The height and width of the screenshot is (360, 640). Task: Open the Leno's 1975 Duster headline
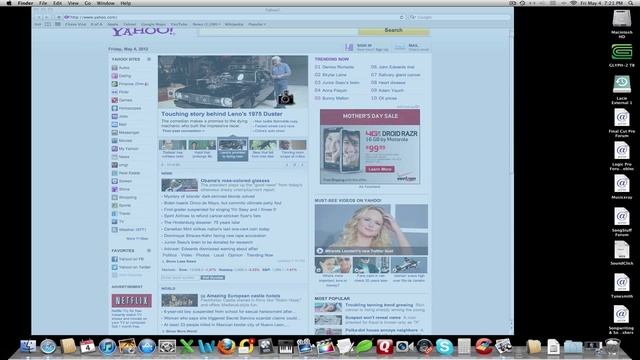pyautogui.click(x=222, y=114)
